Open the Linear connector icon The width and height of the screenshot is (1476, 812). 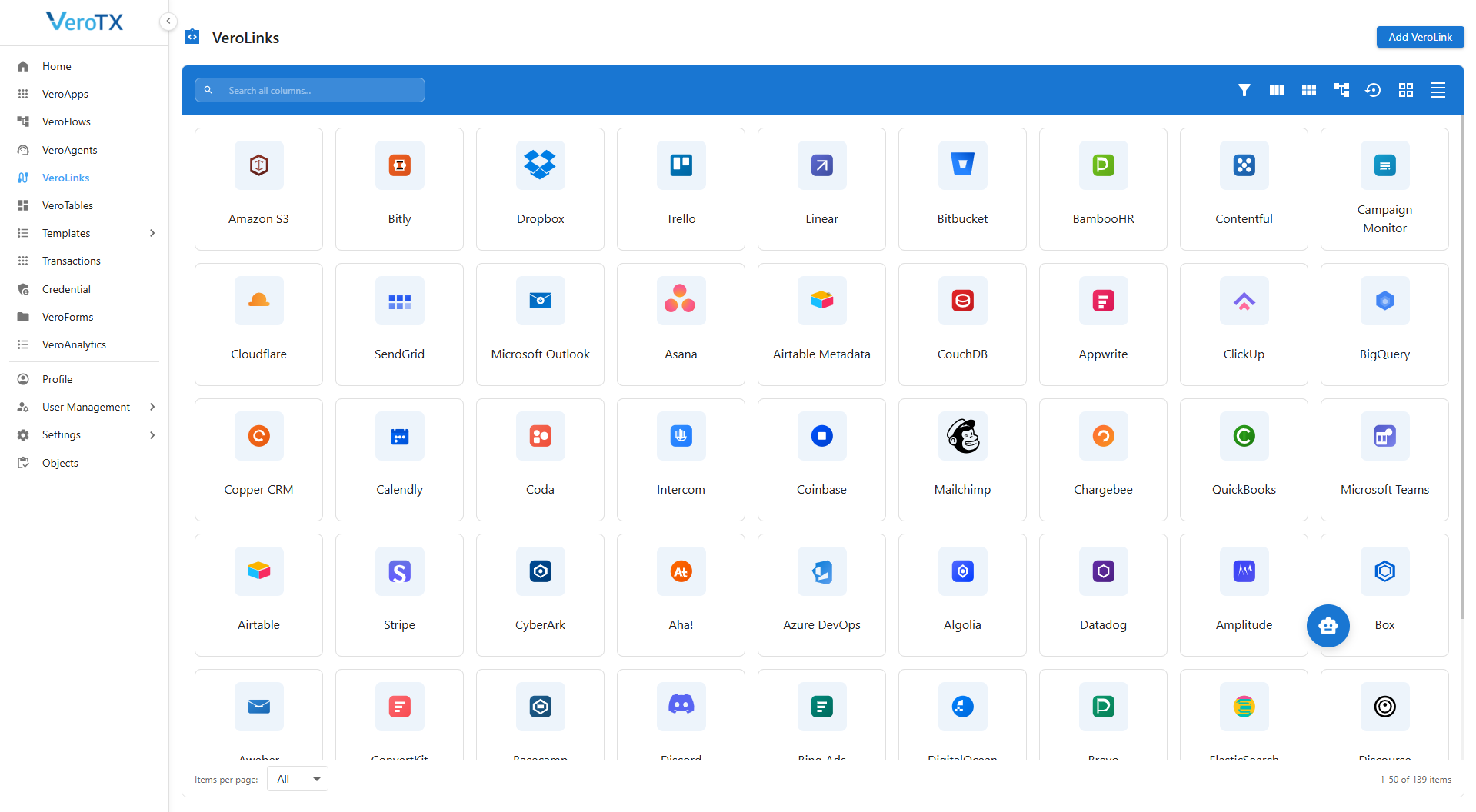click(821, 165)
